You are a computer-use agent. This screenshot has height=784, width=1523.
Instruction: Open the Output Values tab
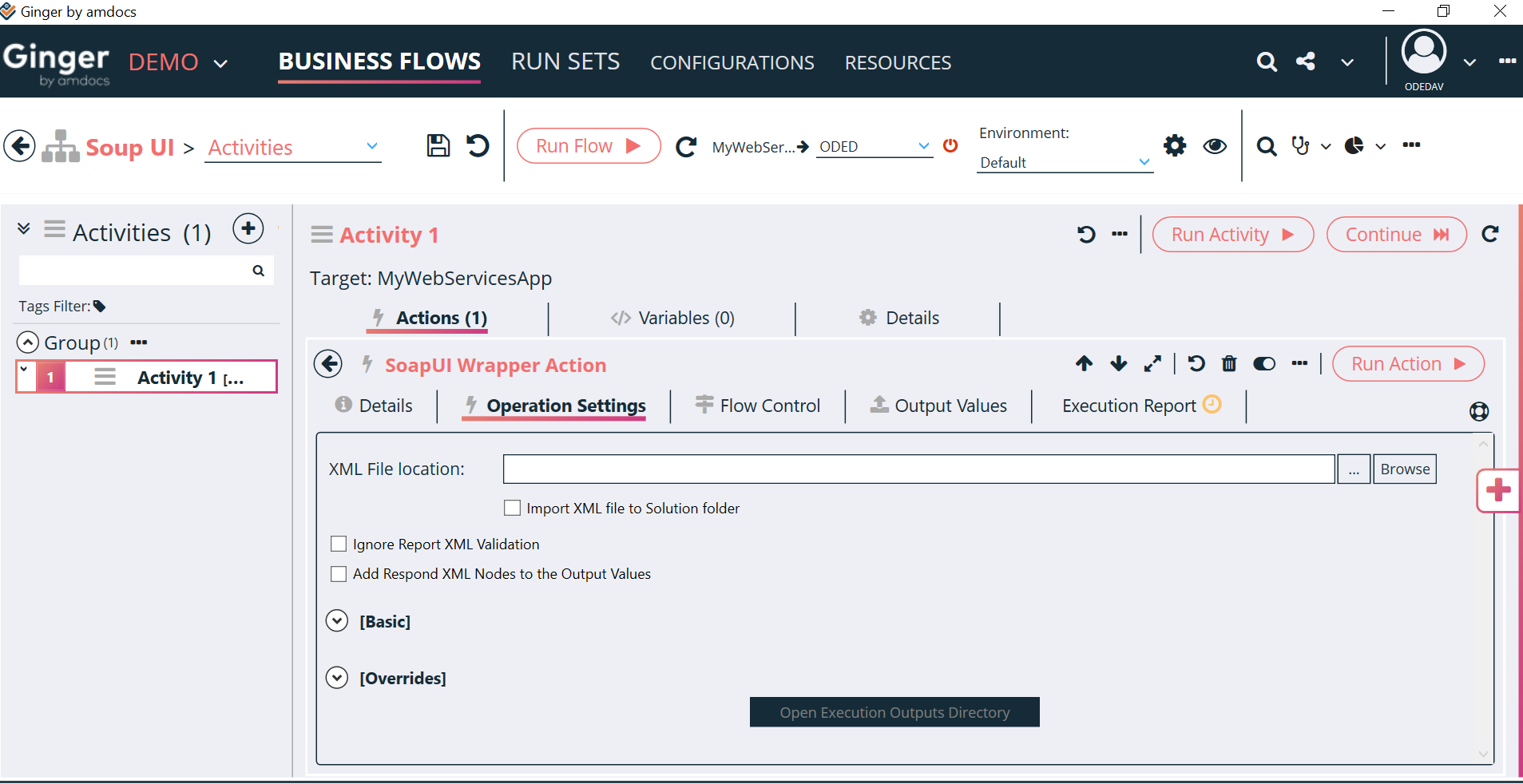[938, 406]
